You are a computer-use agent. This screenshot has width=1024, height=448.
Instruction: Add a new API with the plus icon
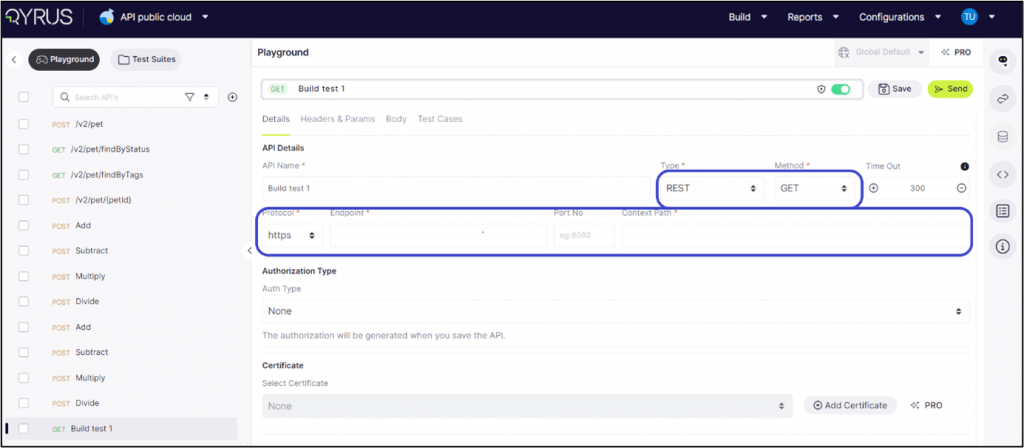pos(232,97)
